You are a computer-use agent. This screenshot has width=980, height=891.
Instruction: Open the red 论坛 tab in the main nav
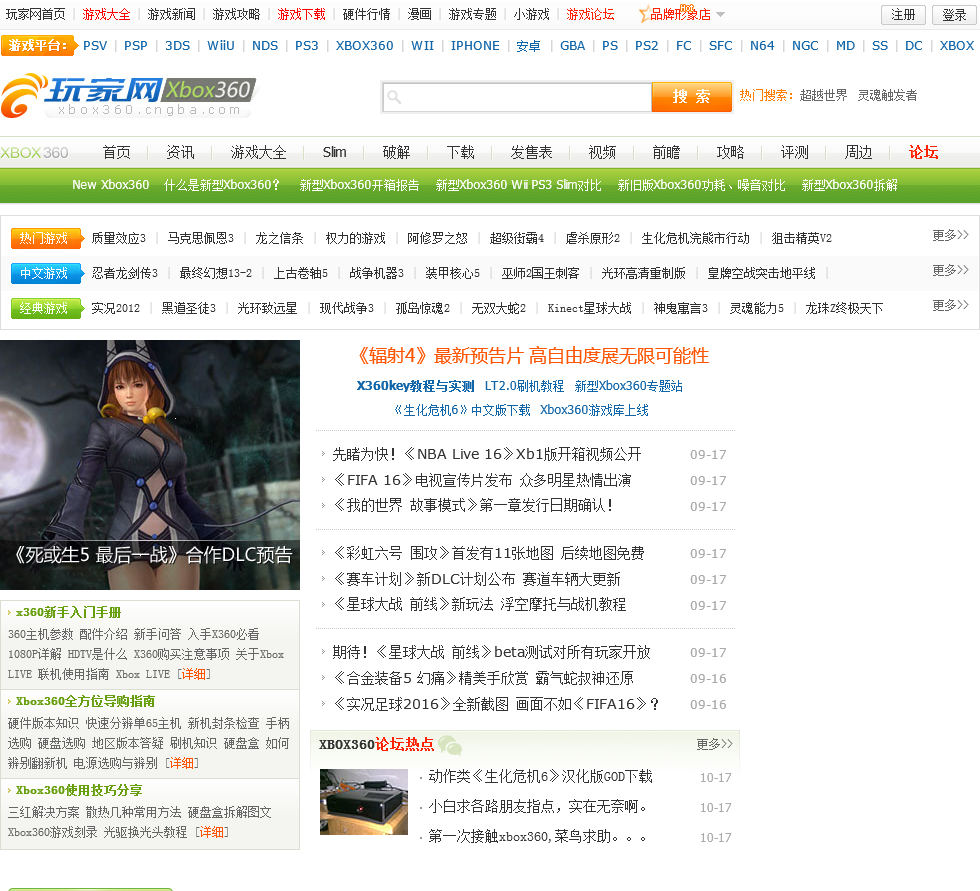(923, 152)
